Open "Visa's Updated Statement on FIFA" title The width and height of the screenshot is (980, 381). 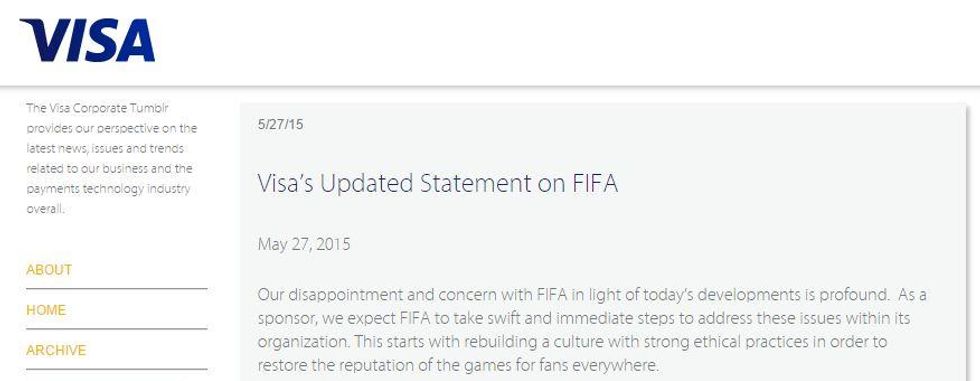pos(438,184)
